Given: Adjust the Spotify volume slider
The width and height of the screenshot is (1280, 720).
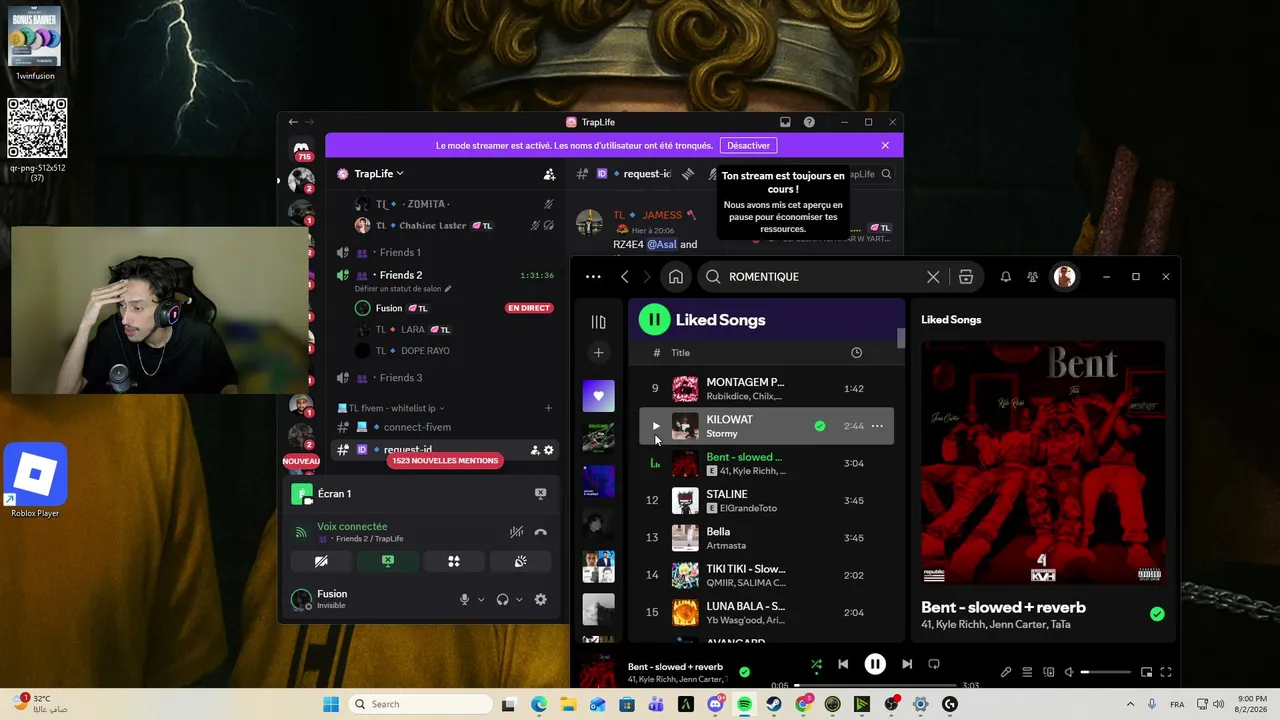Looking at the screenshot, I should tap(1106, 673).
